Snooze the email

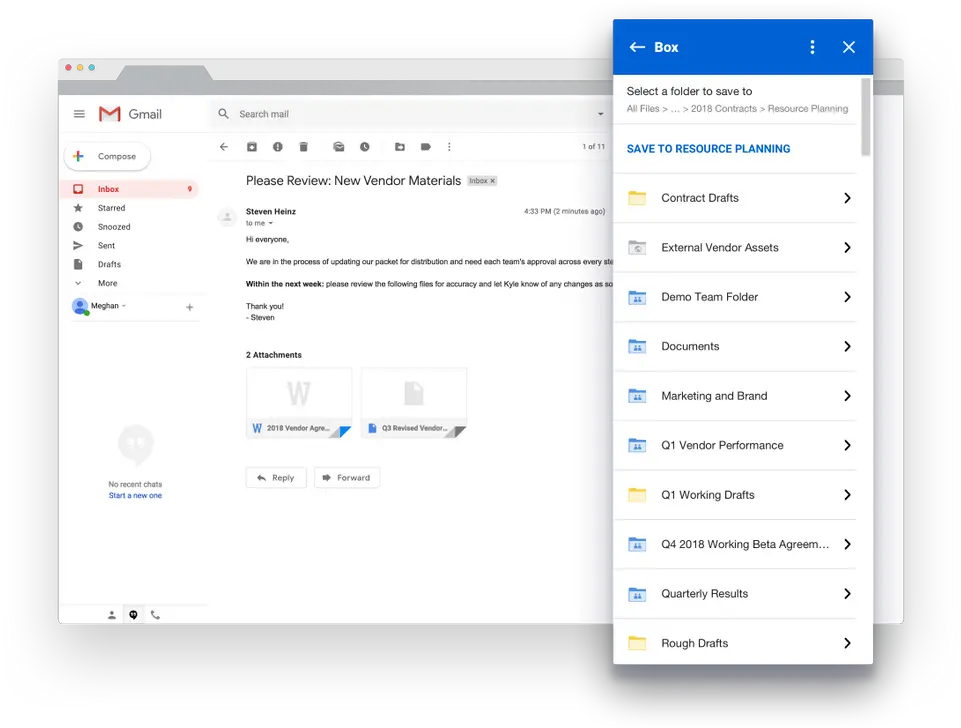click(365, 147)
